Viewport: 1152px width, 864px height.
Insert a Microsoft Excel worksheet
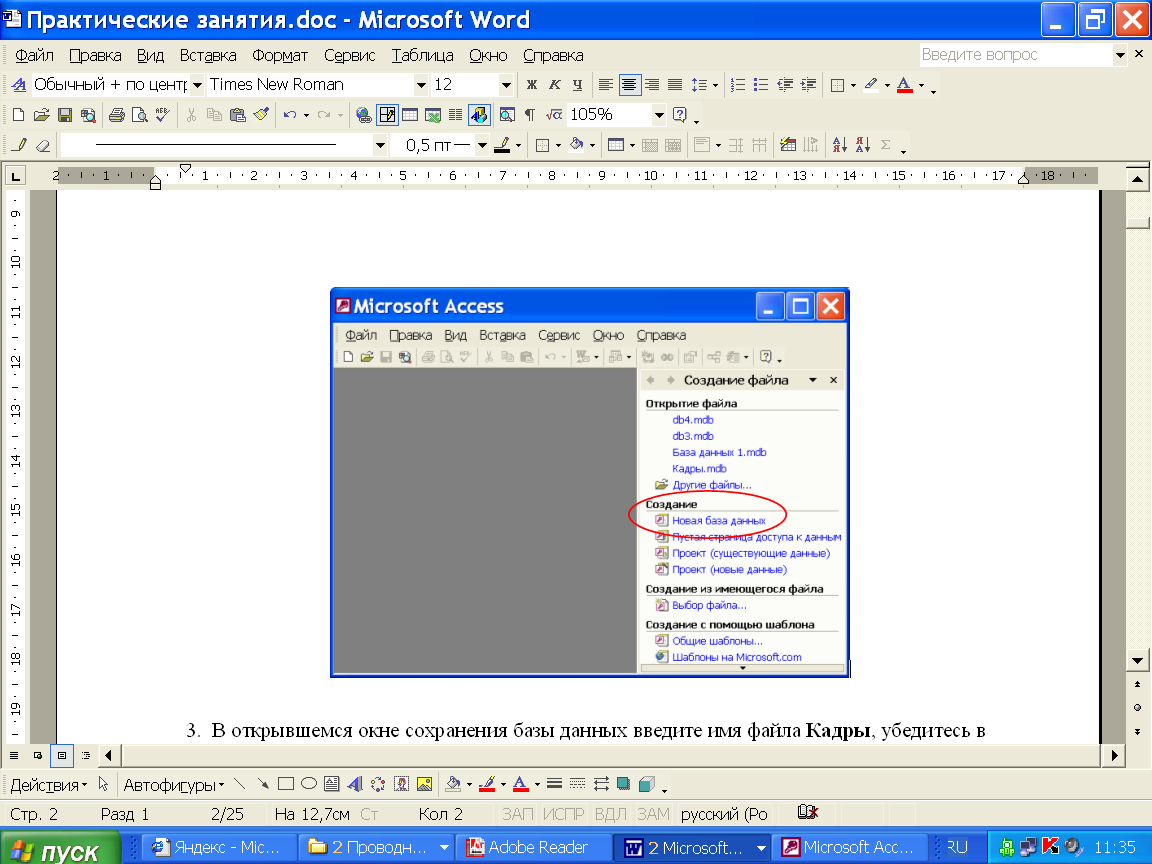[x=433, y=115]
